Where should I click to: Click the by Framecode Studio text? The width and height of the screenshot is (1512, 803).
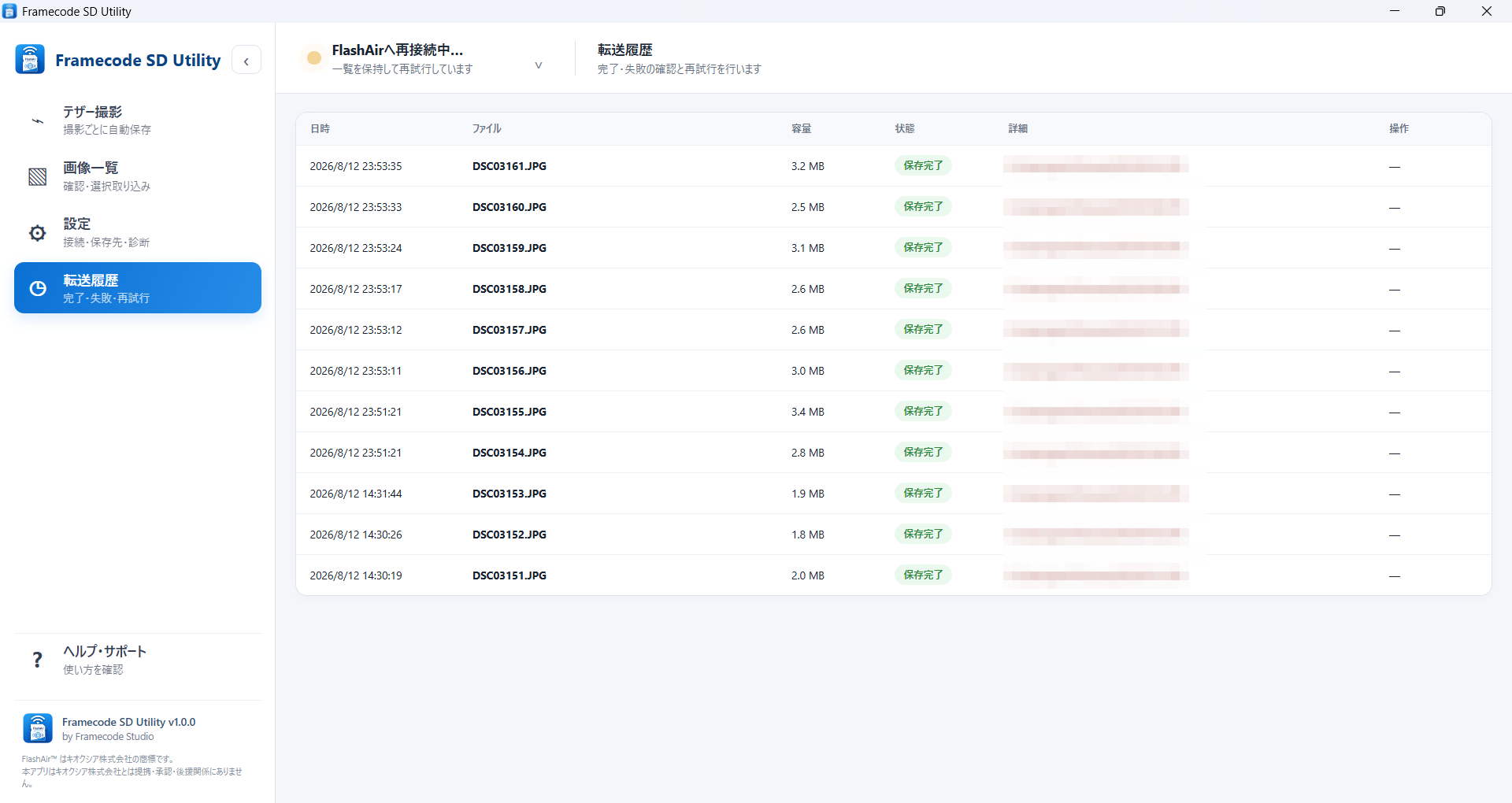tap(108, 737)
